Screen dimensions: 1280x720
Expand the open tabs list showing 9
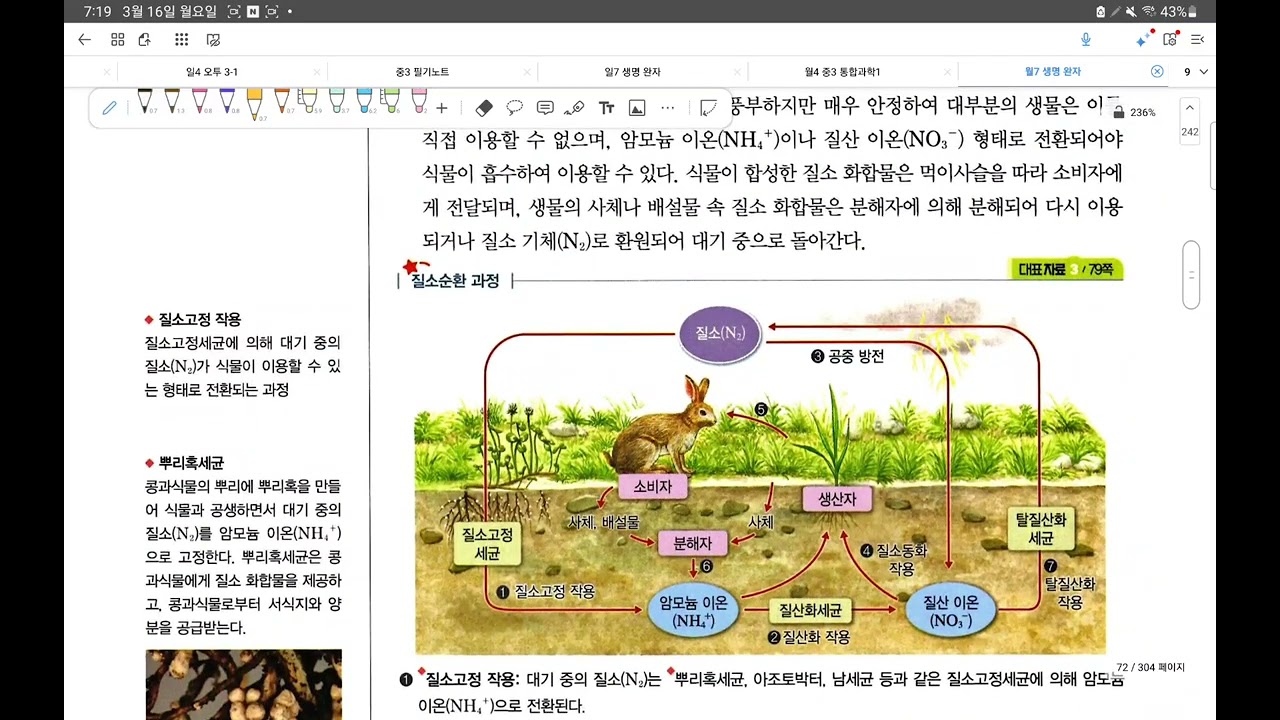click(x=1196, y=72)
